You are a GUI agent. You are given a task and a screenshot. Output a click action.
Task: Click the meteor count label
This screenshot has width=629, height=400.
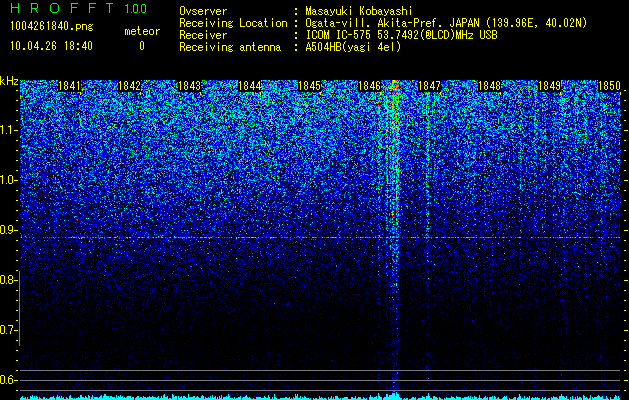click(142, 31)
